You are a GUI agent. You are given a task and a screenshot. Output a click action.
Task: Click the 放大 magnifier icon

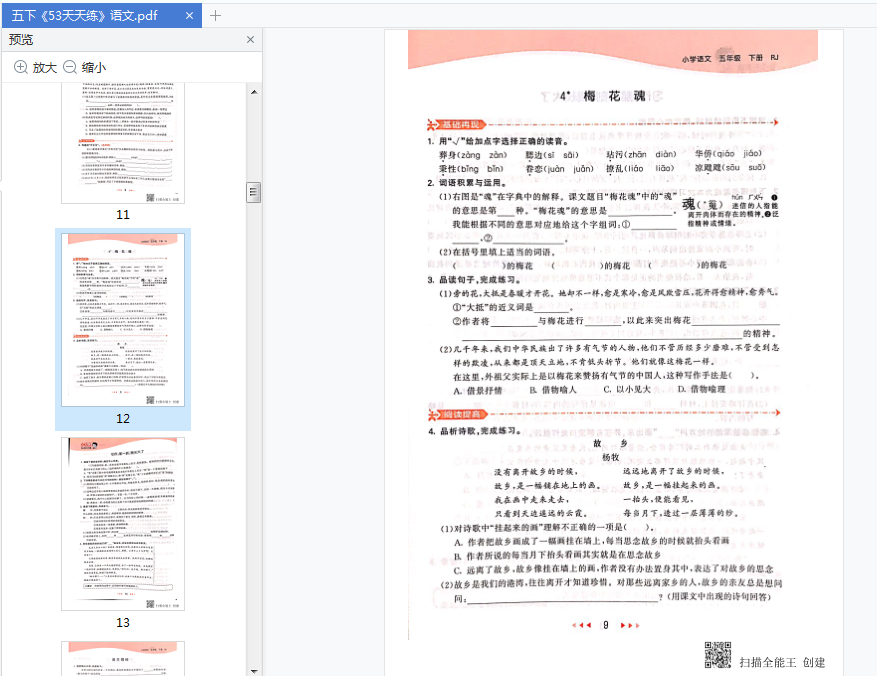[21, 67]
